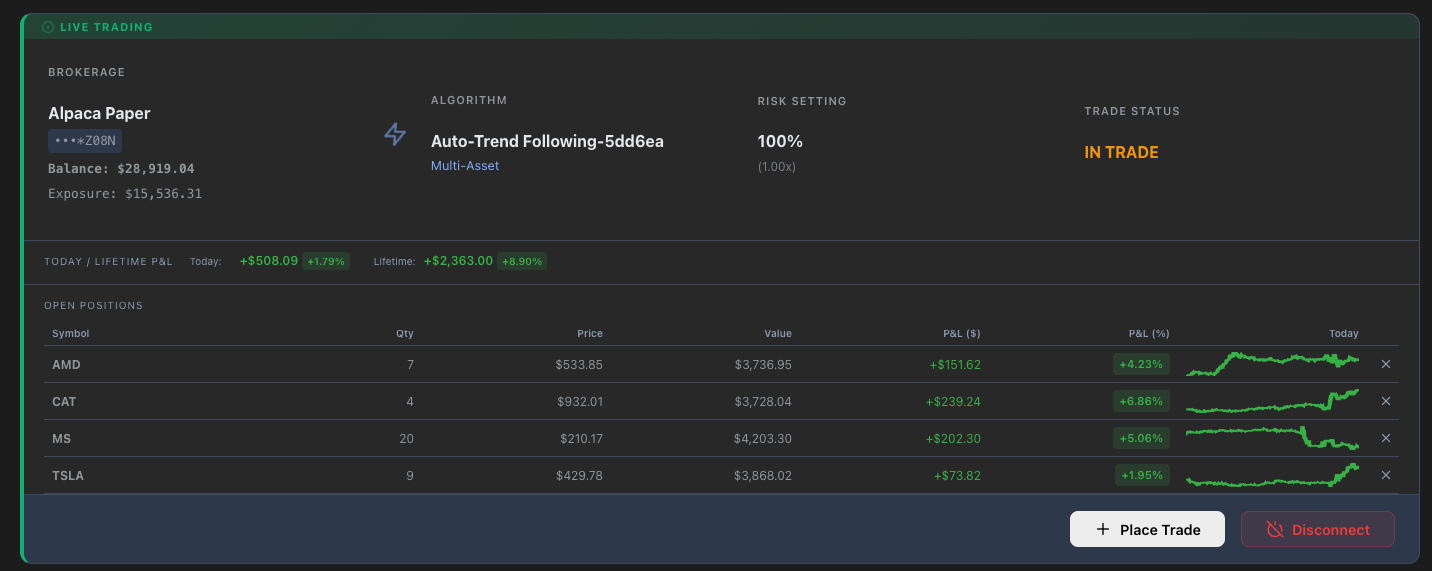1432x571 pixels.
Task: Click the IN TRADE status text
Action: pyautogui.click(x=1121, y=153)
